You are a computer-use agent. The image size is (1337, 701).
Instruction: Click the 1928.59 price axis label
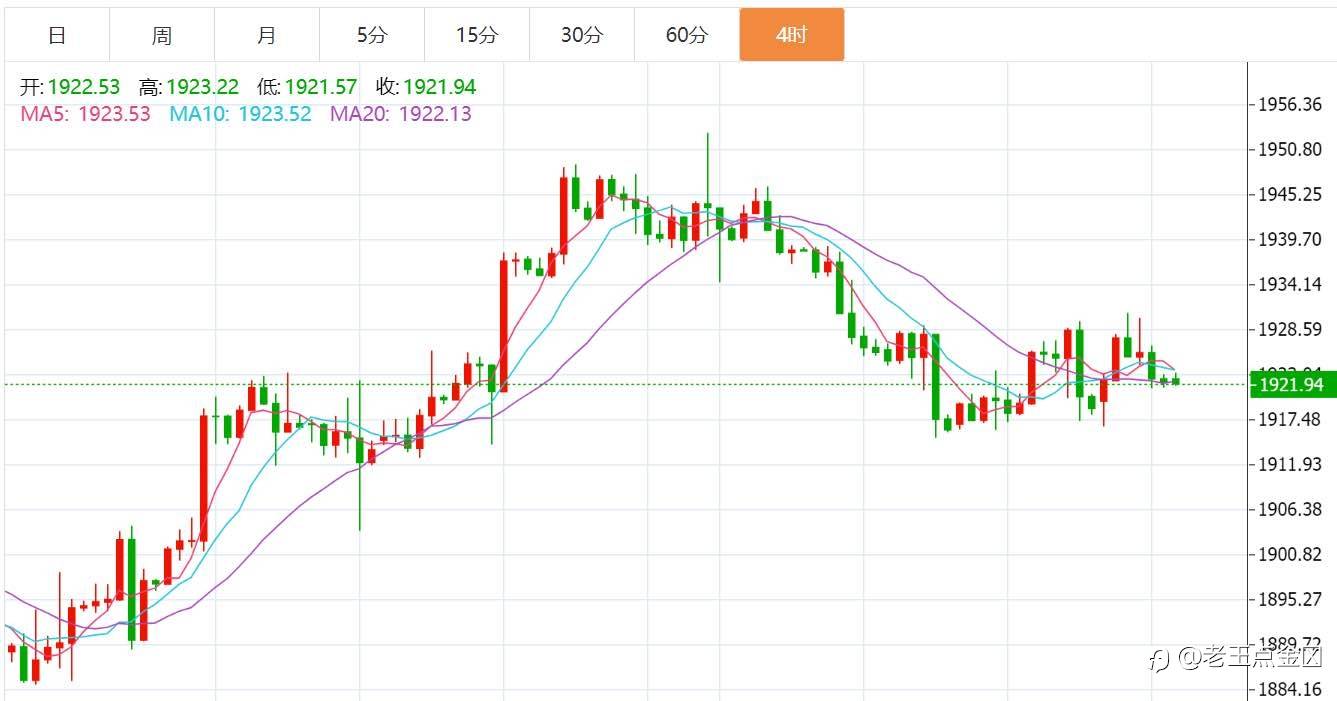1290,329
